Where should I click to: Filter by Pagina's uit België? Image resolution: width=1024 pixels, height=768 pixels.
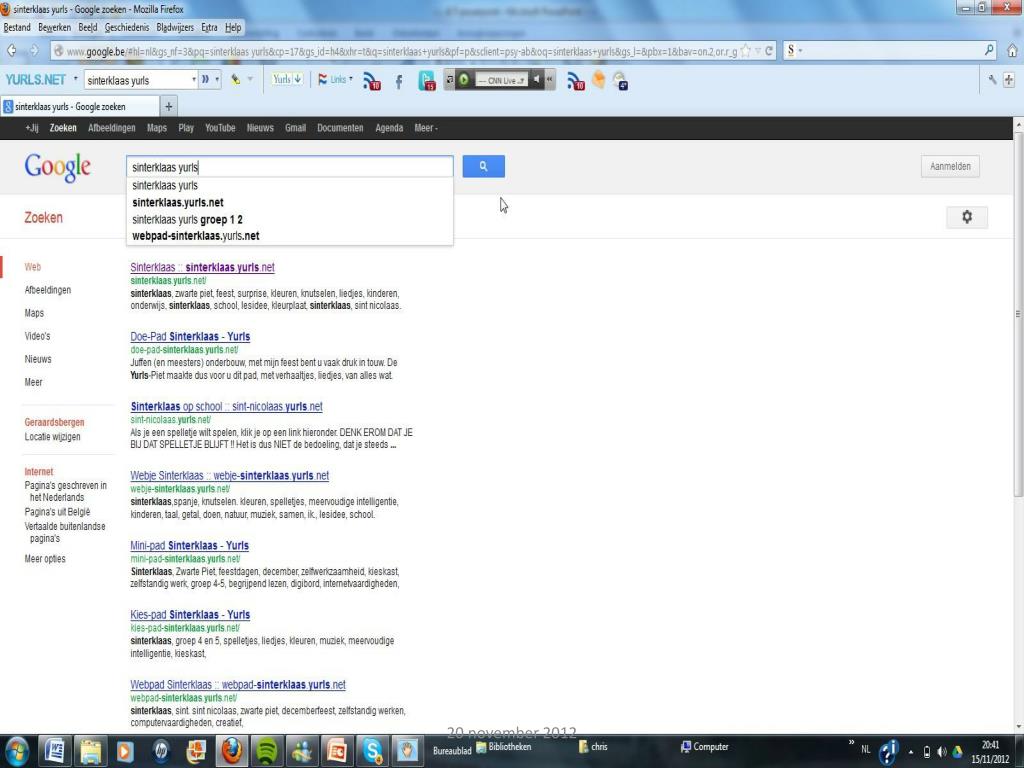click(x=57, y=512)
